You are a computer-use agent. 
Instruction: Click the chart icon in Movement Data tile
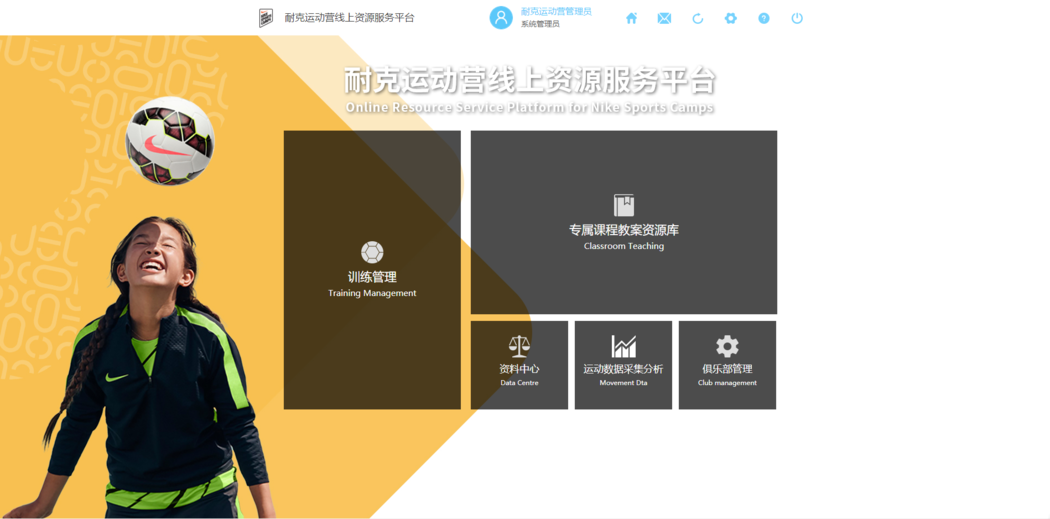pyautogui.click(x=623, y=346)
